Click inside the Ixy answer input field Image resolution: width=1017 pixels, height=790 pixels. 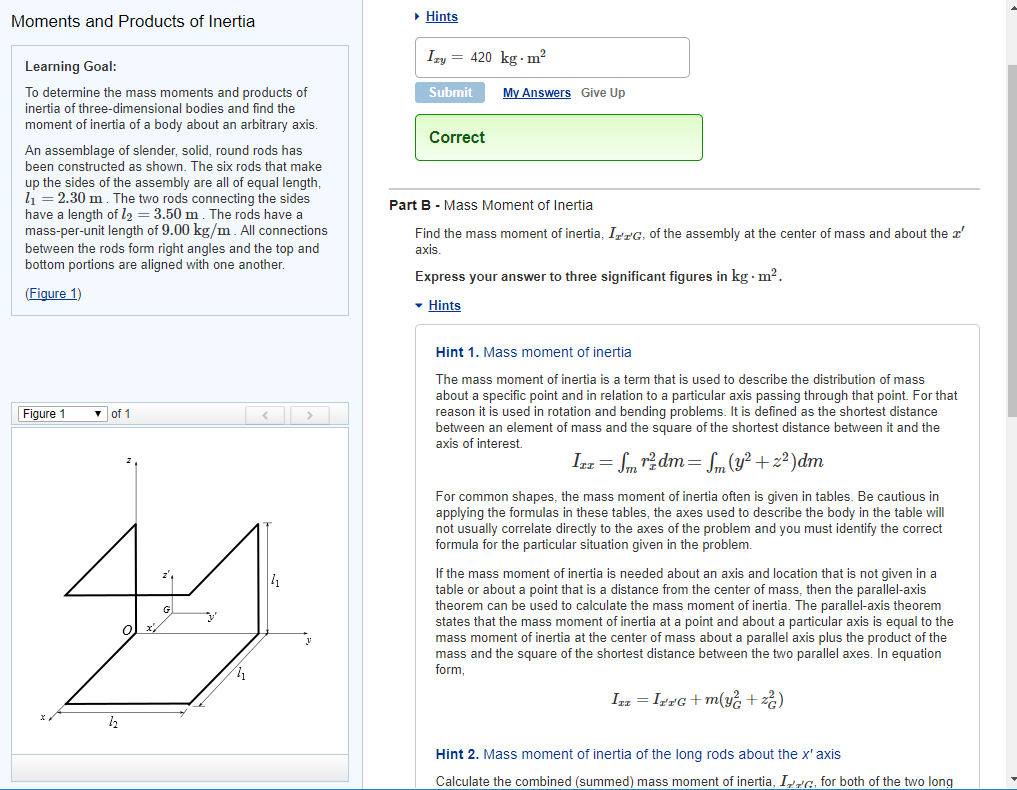point(552,57)
